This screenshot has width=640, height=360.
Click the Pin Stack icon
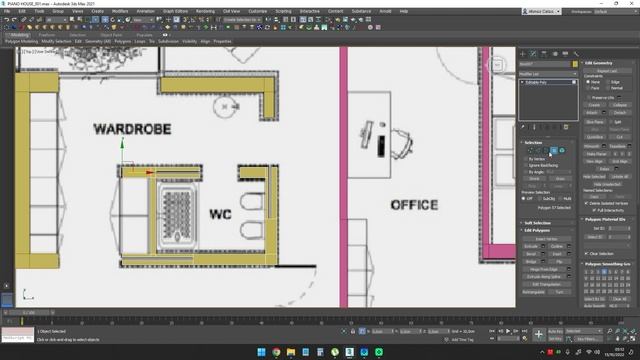point(523,127)
